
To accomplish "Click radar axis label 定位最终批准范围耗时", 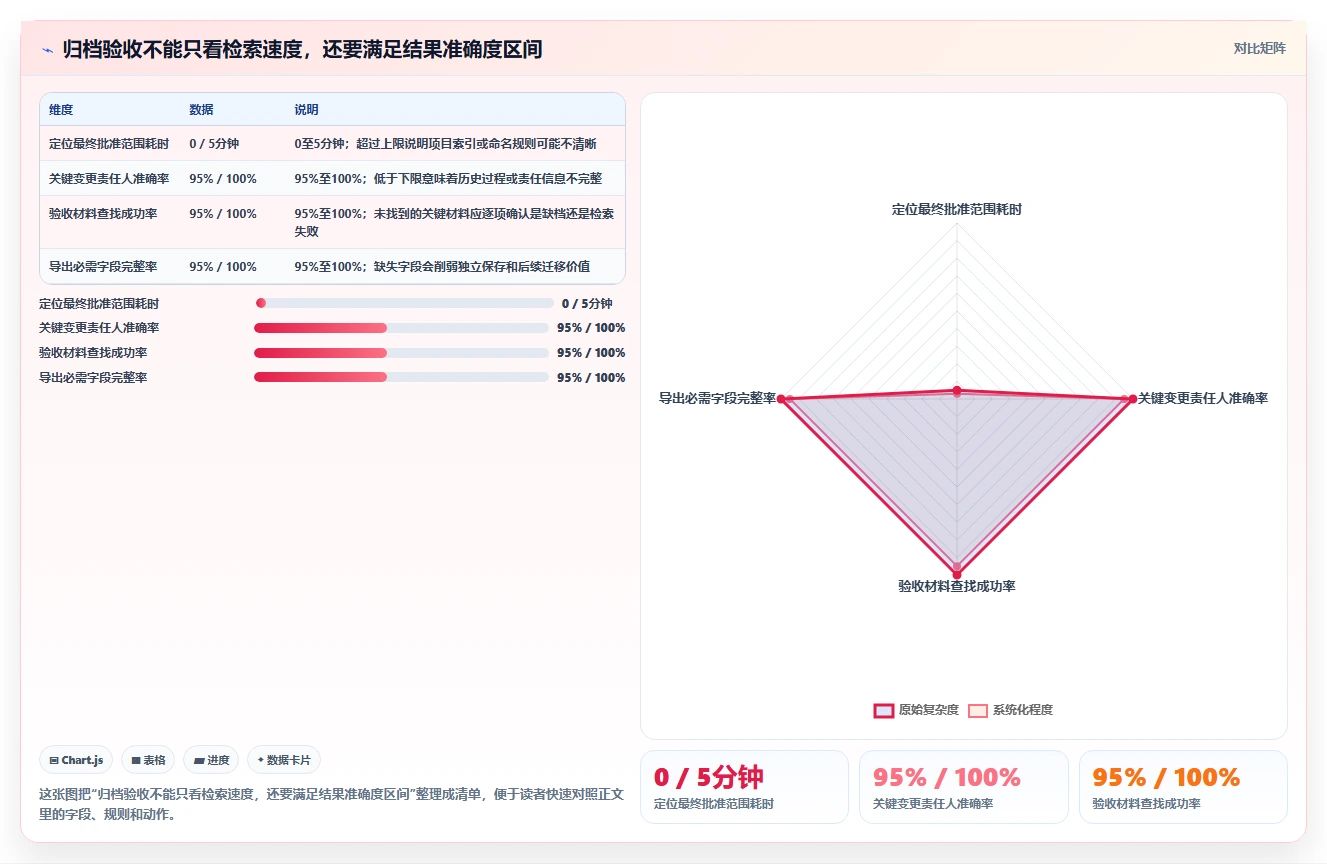I will point(957,210).
